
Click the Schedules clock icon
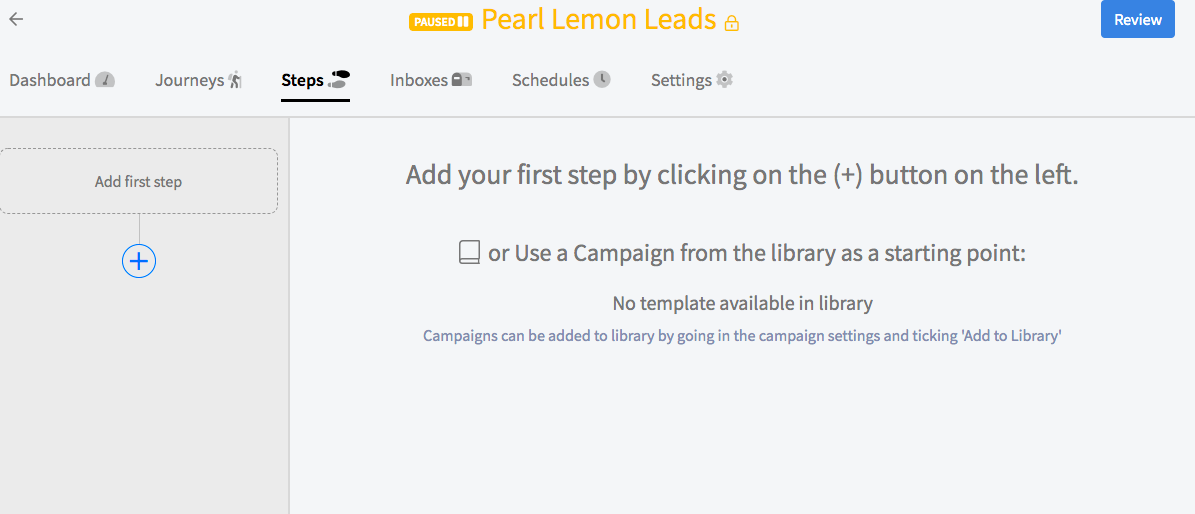(602, 79)
